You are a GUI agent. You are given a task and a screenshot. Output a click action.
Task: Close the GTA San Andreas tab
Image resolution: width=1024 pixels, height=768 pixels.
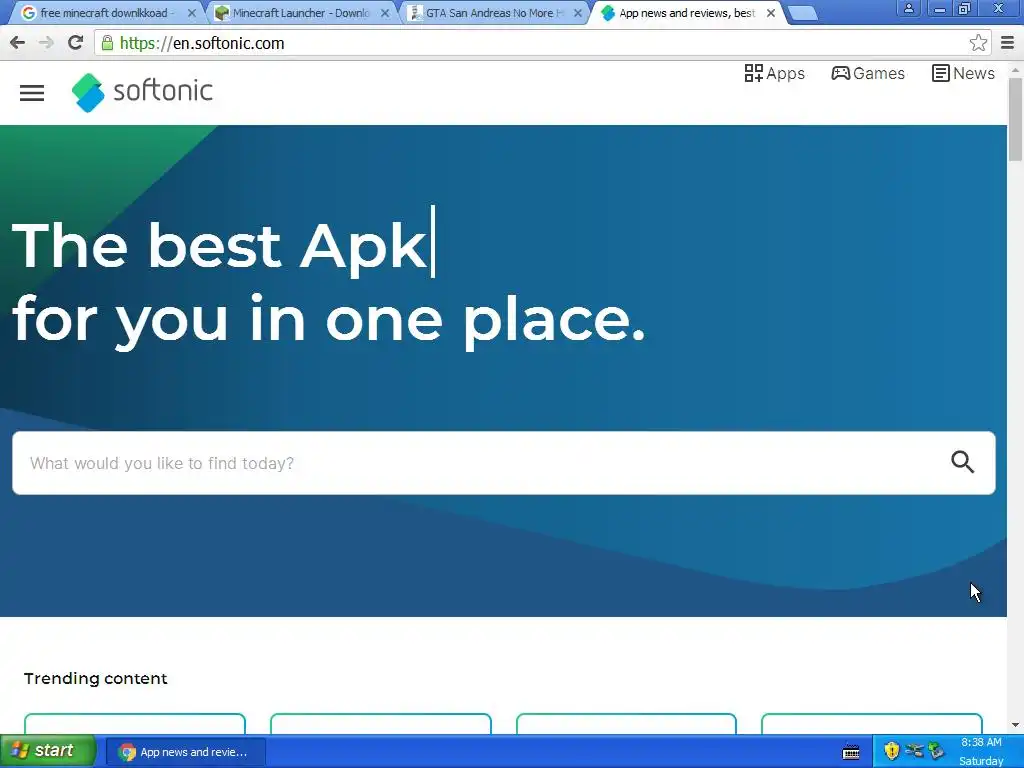tap(577, 13)
